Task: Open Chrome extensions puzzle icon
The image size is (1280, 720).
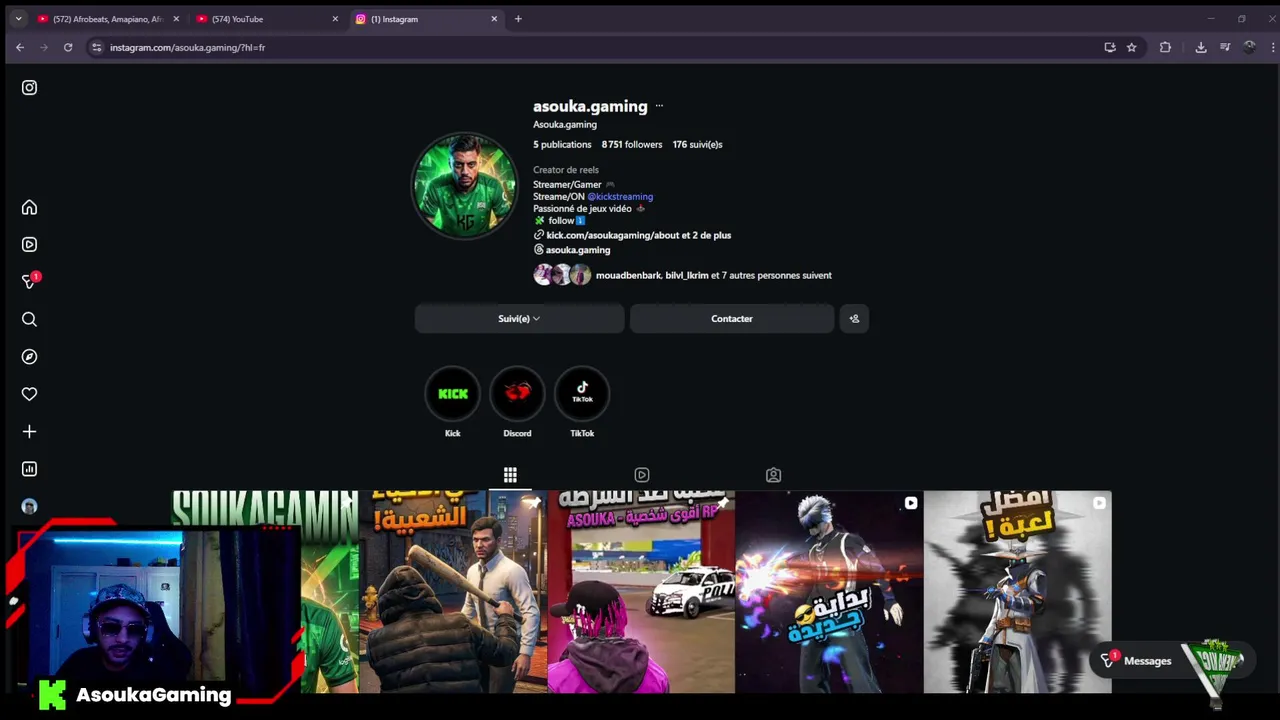Action: coord(1165,47)
